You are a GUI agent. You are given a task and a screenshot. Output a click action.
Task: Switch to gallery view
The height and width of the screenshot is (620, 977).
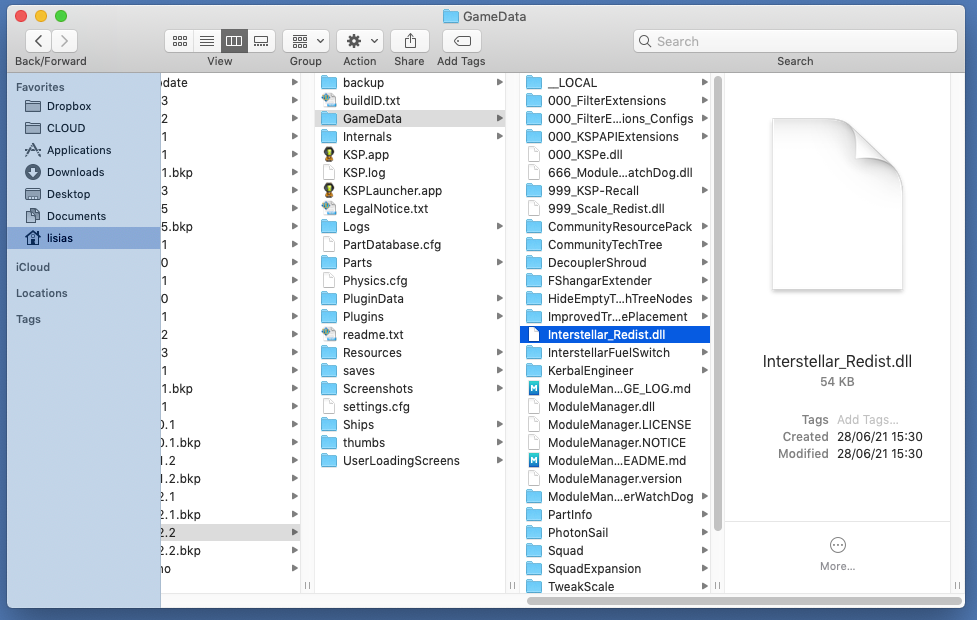coord(262,41)
